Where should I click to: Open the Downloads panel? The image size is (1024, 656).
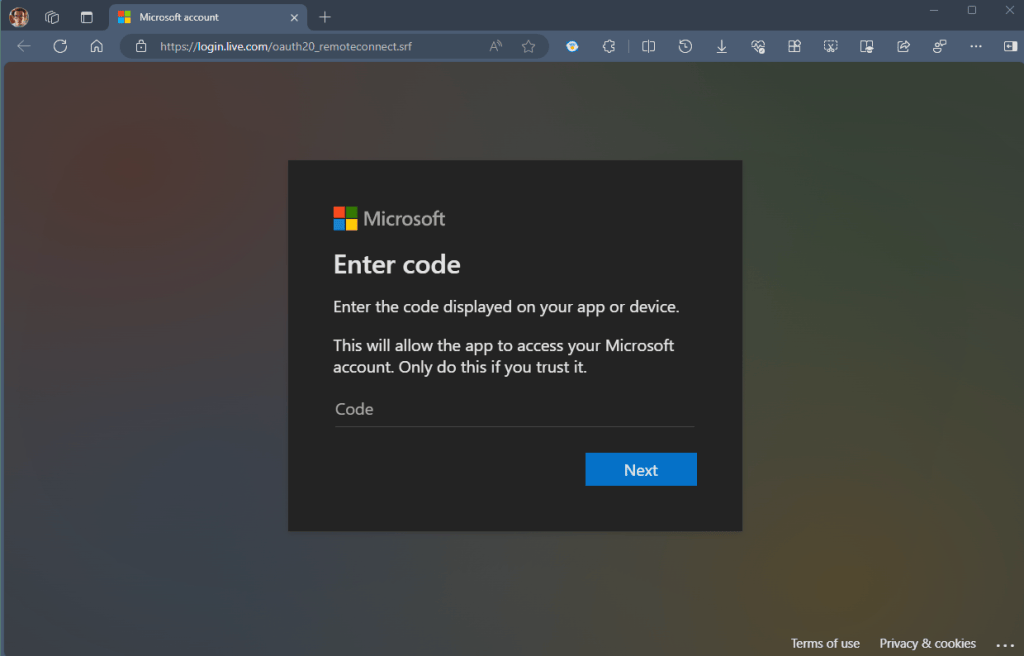tap(721, 46)
